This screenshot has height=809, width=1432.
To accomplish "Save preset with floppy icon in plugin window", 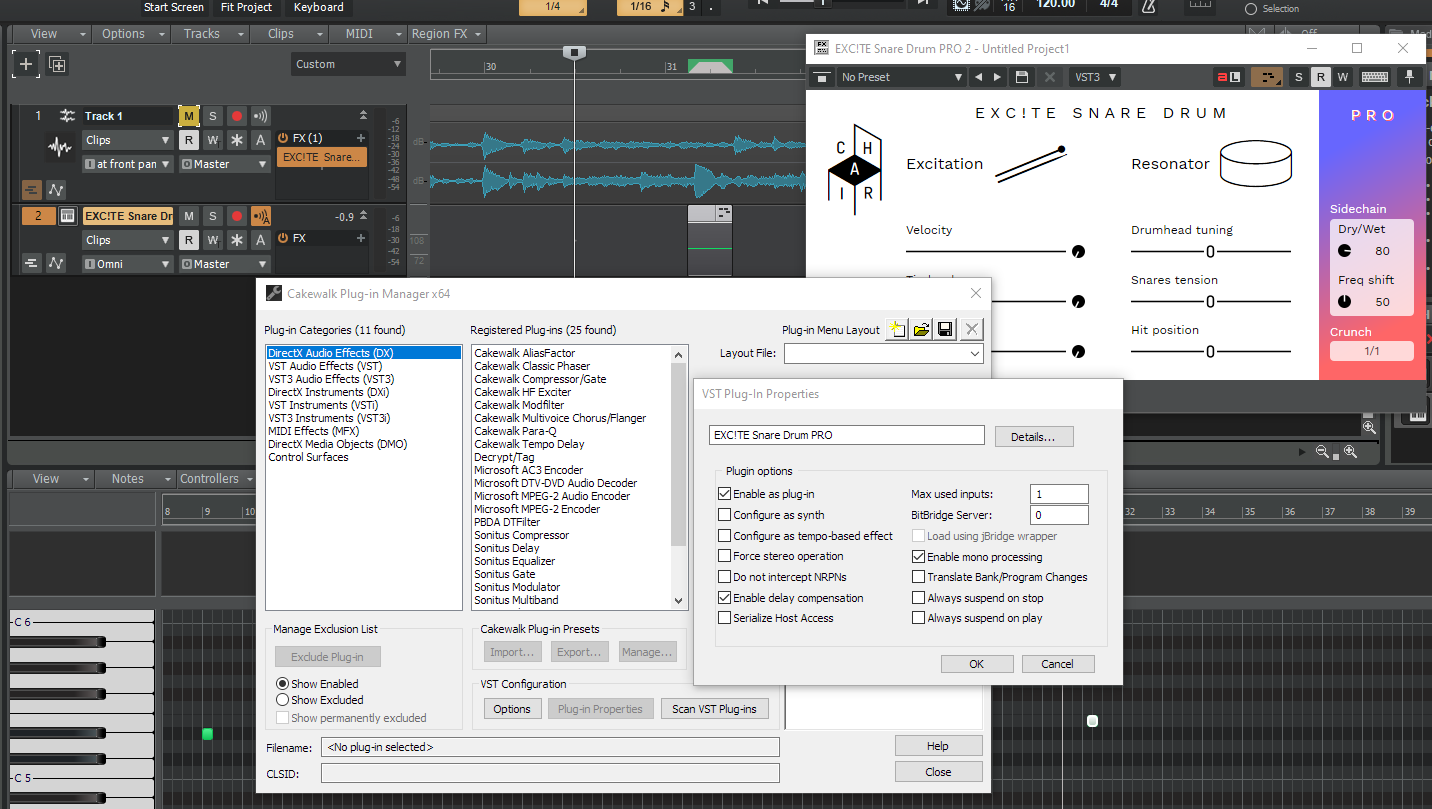I will pos(1021,77).
